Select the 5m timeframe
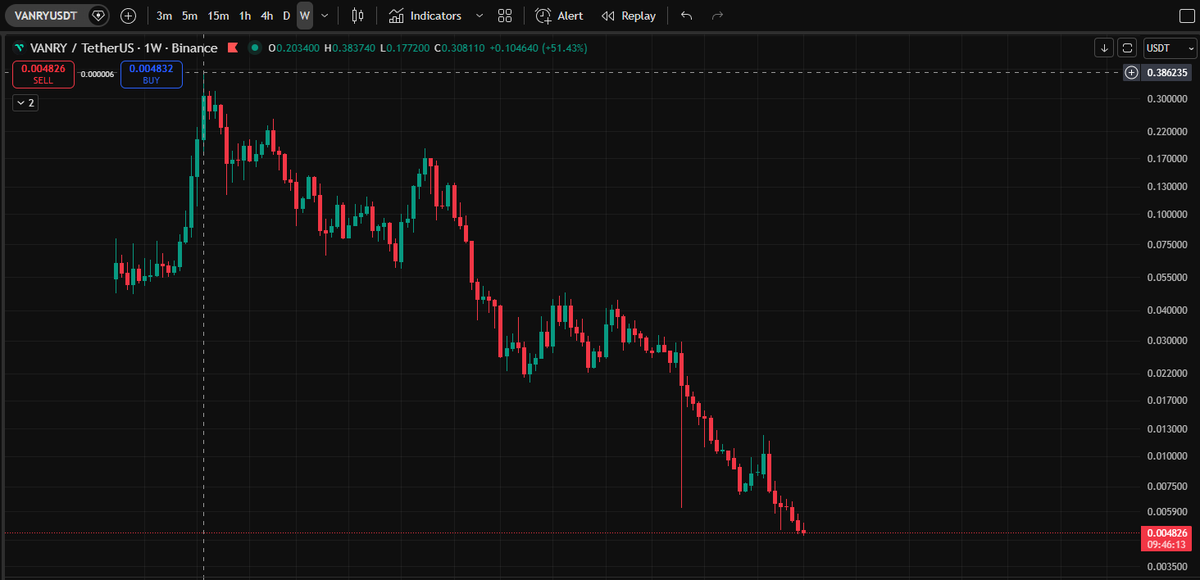The image size is (1200, 580). click(189, 16)
